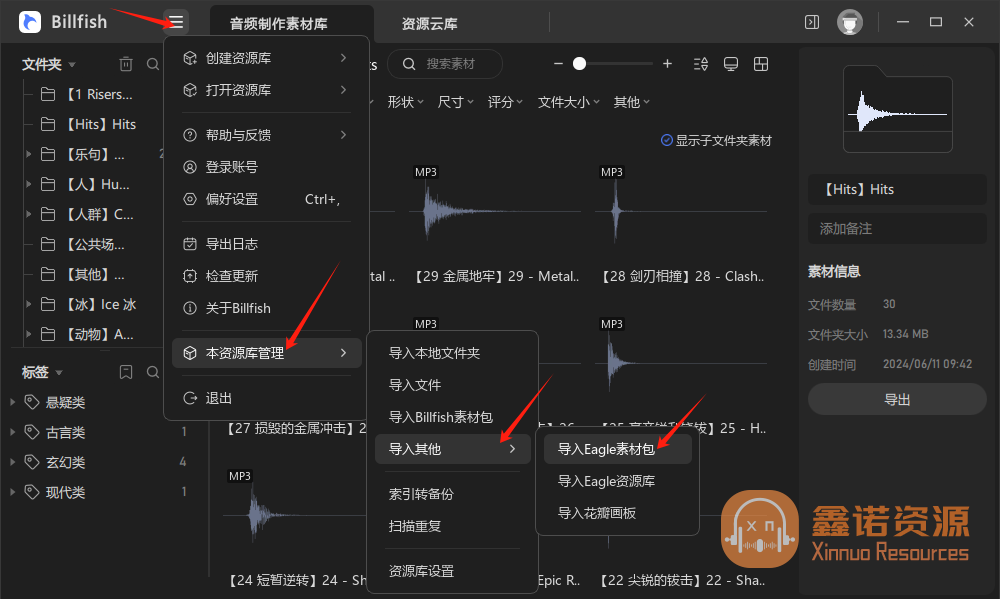The height and width of the screenshot is (599, 1000).
Task: Select thumbnail 【22 尖锐的拔击】22 - Sha
Action: pos(682,580)
